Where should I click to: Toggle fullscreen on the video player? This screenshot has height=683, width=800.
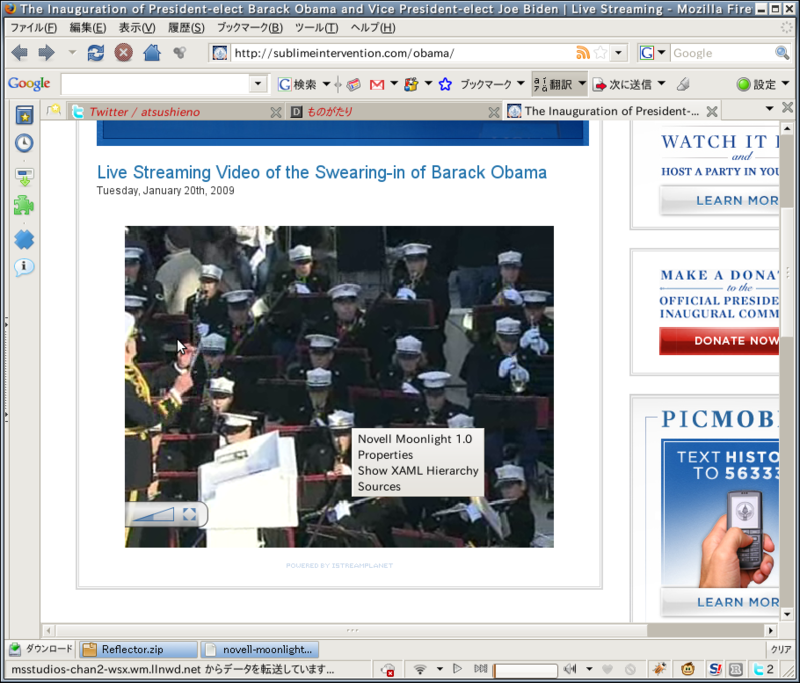tap(189, 514)
